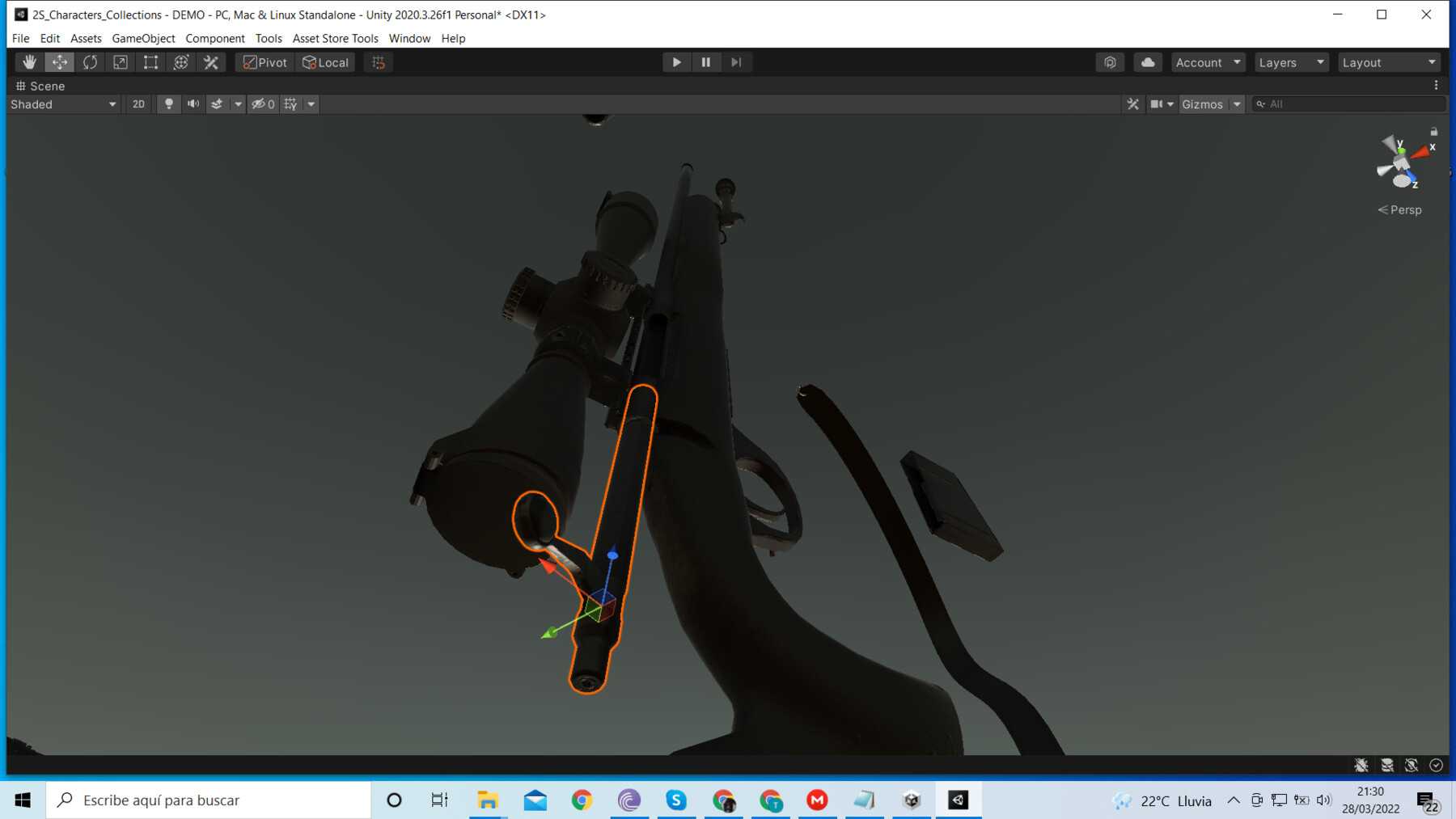Step one frame forward
The height and width of the screenshot is (819, 1456).
[x=736, y=62]
